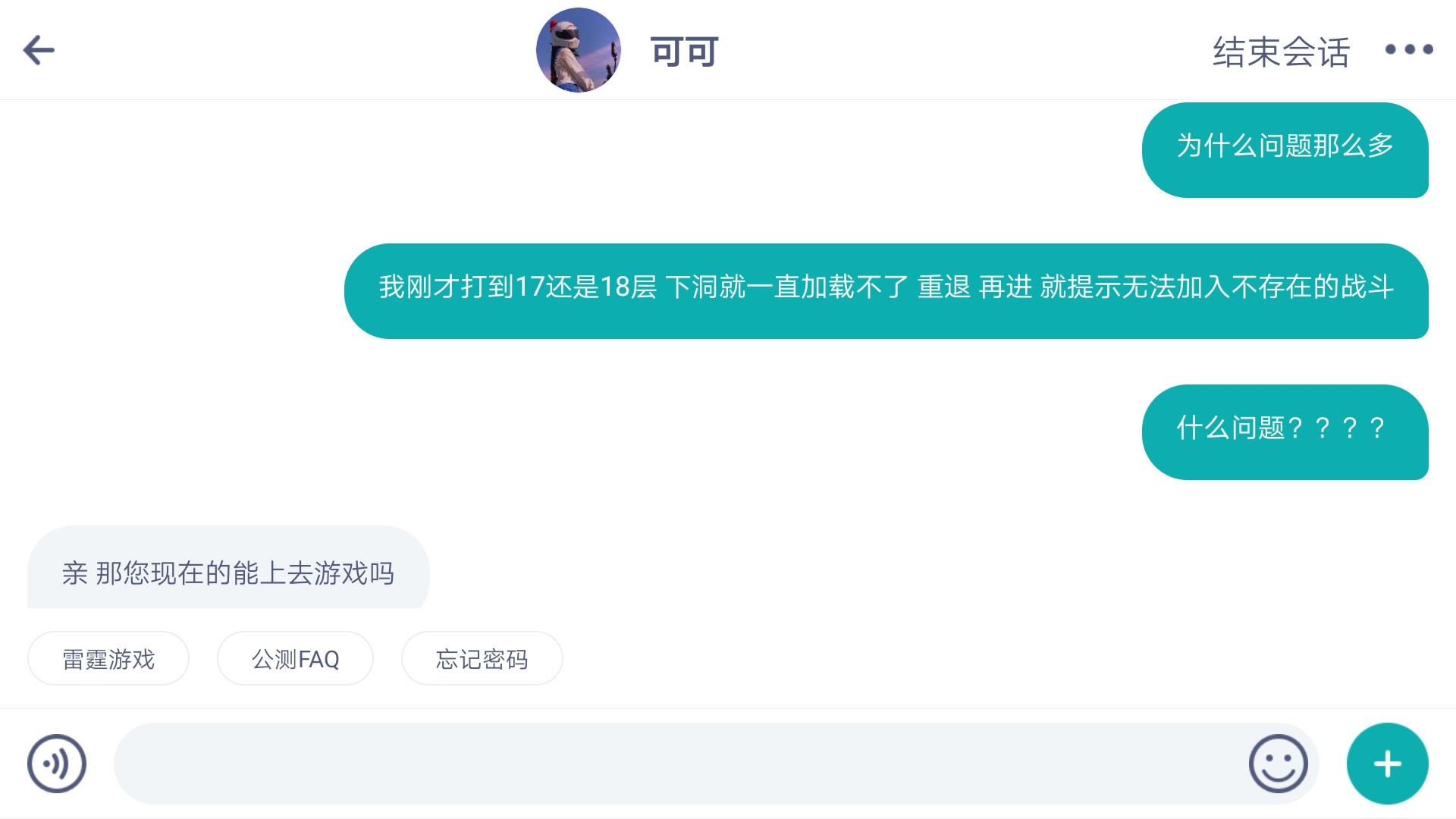Expand the overflow menu next to 结束会话
The image size is (1456, 819).
coord(1408,50)
